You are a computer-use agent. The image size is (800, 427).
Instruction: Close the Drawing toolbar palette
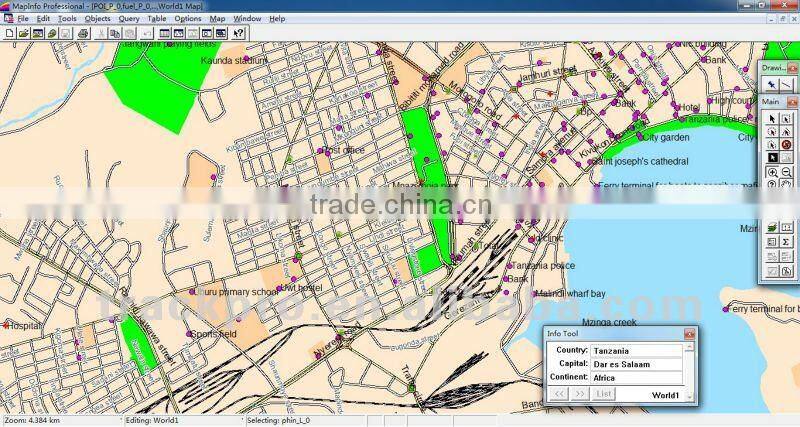pyautogui.click(x=792, y=68)
